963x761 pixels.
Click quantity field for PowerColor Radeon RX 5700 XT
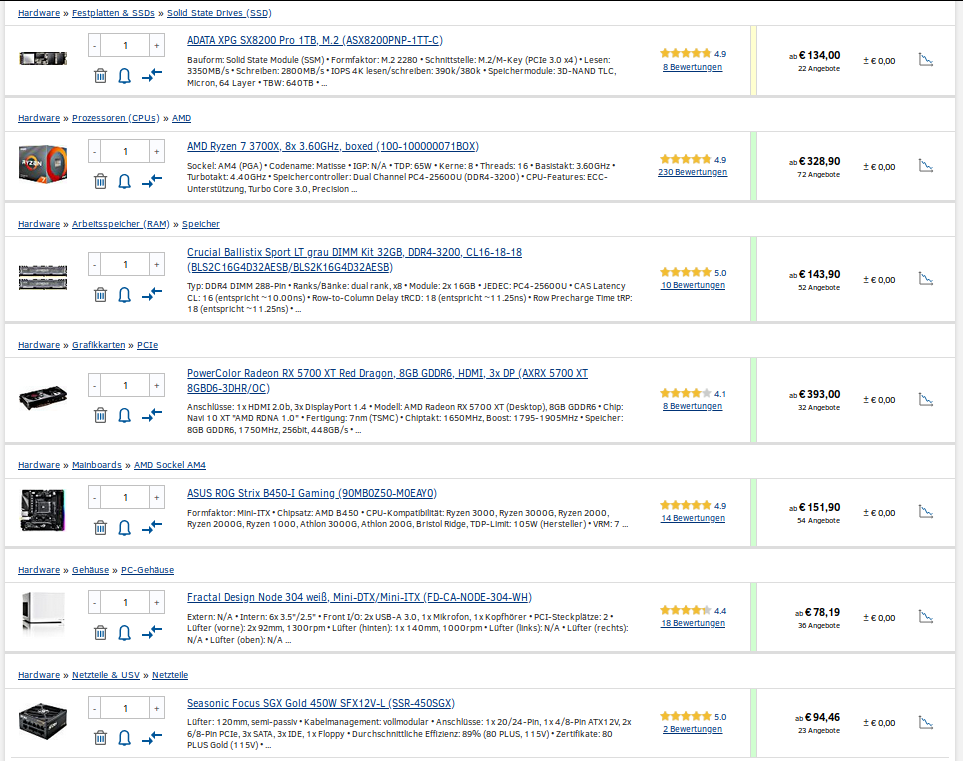[x=125, y=385]
